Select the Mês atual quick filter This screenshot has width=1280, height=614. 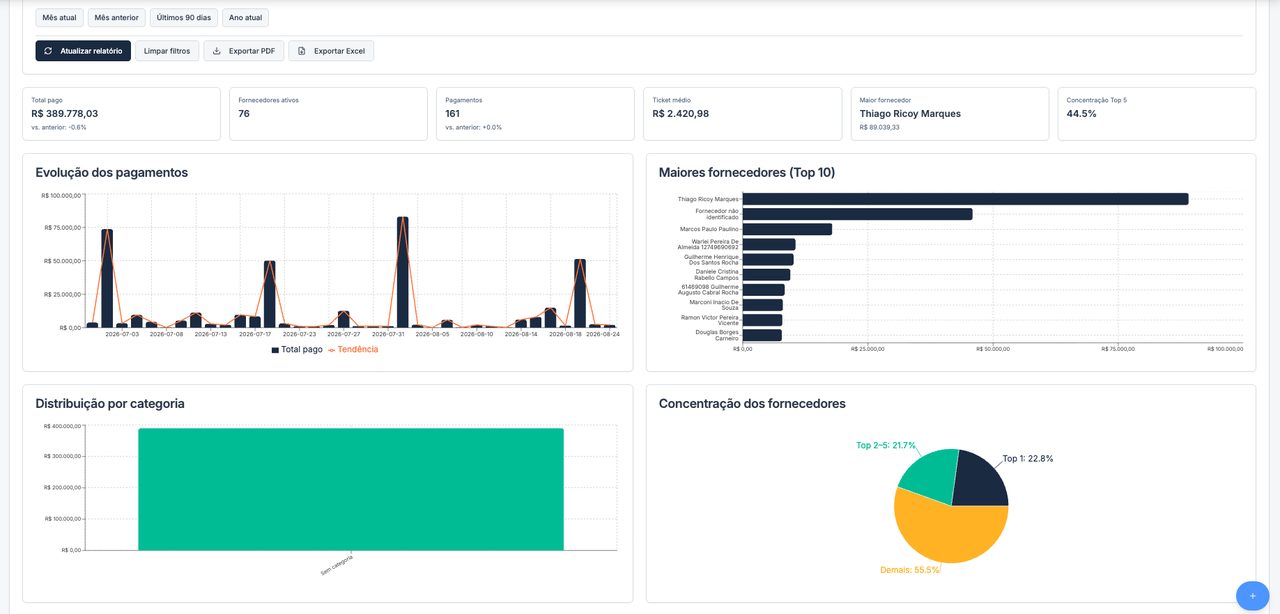tap(60, 18)
